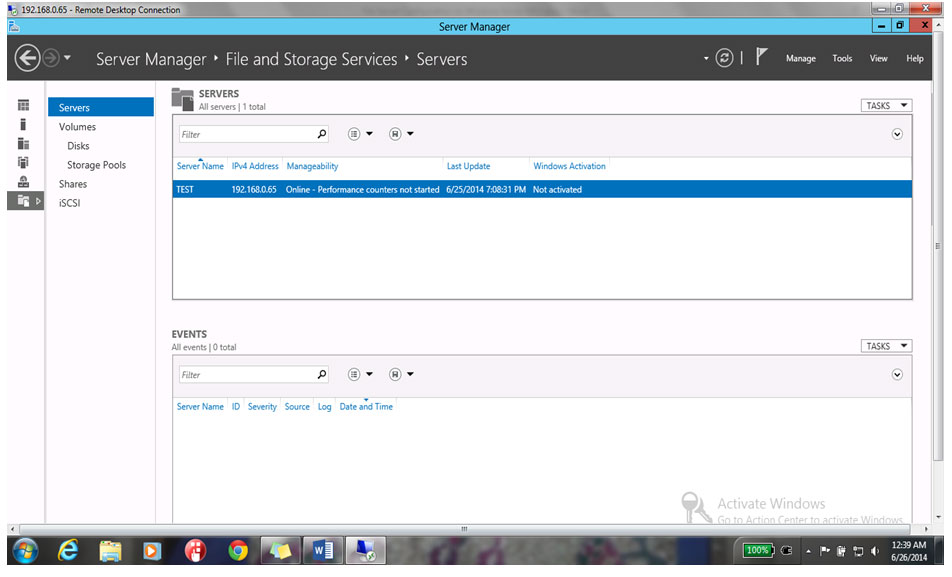The image size is (952, 577).
Task: Select Volumes in the navigation list
Action: pyautogui.click(x=77, y=127)
